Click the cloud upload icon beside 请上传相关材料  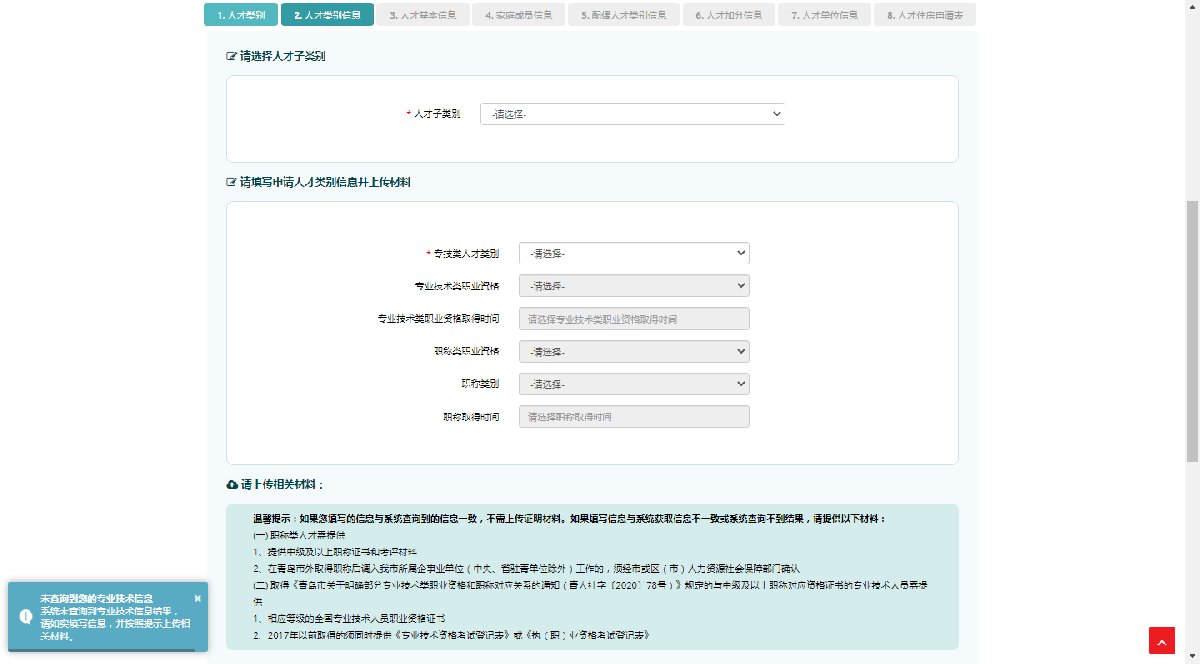[x=232, y=484]
